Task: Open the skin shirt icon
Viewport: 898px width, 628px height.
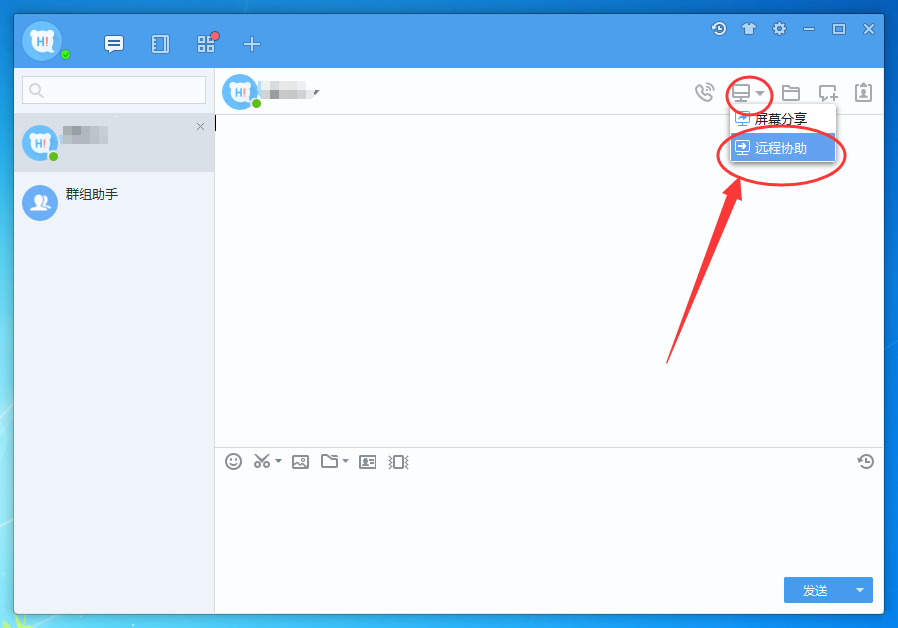Action: (x=749, y=29)
